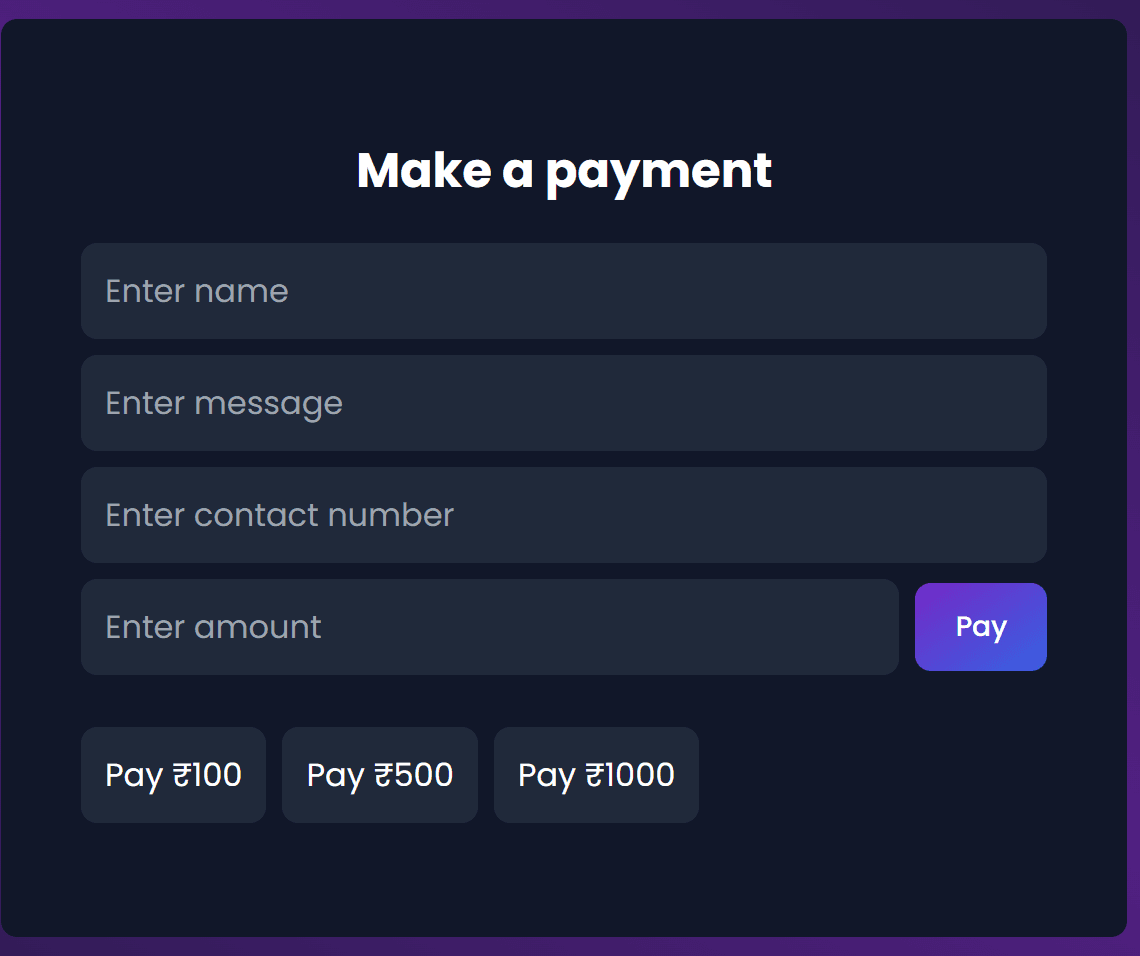1140x956 pixels.
Task: Tap the rupee symbol on Pay ₹100
Action: click(182, 774)
